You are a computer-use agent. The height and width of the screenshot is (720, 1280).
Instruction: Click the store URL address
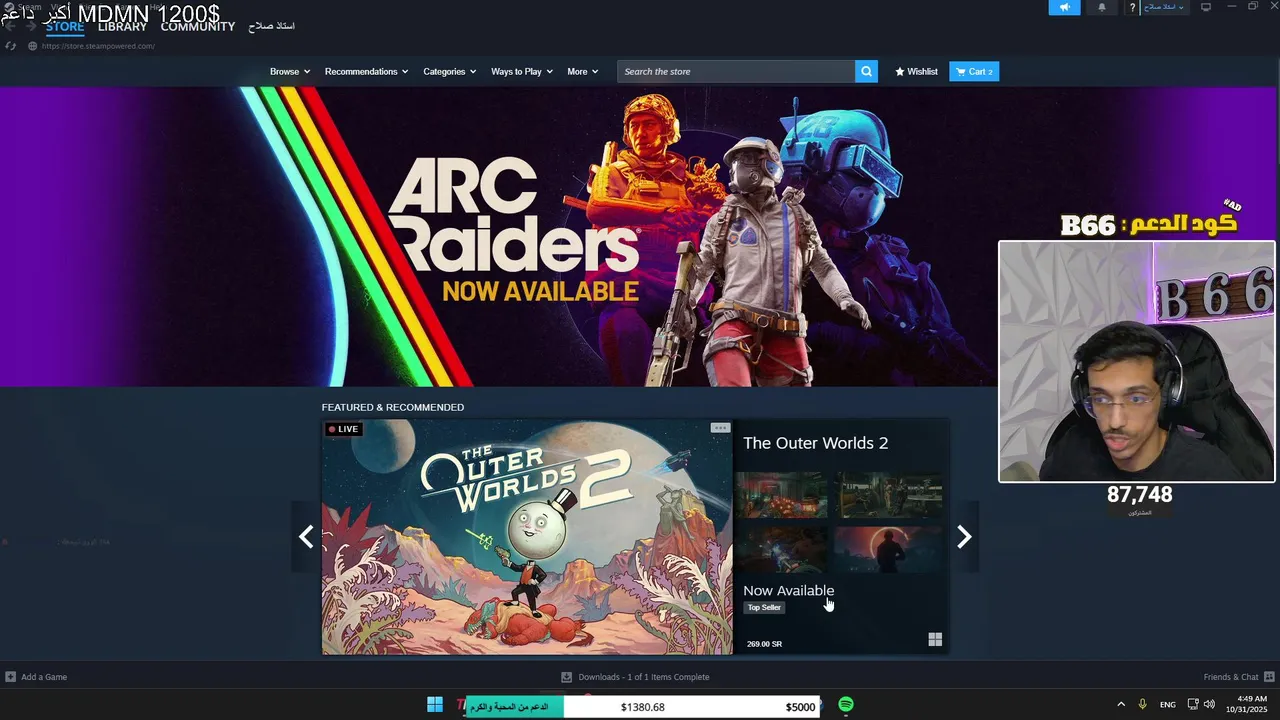(98, 46)
